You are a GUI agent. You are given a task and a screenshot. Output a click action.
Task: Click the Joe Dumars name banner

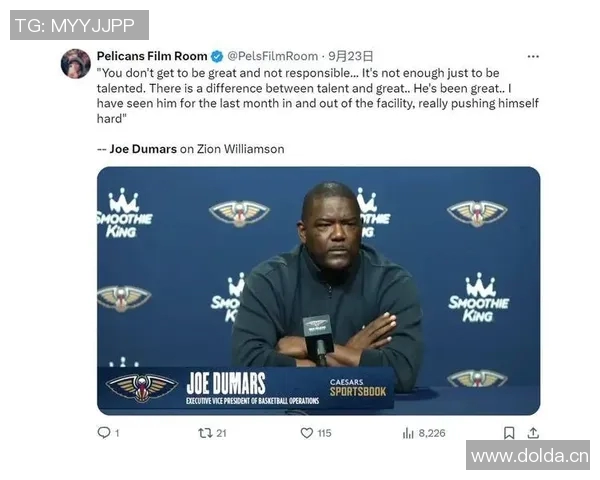pyautogui.click(x=226, y=383)
